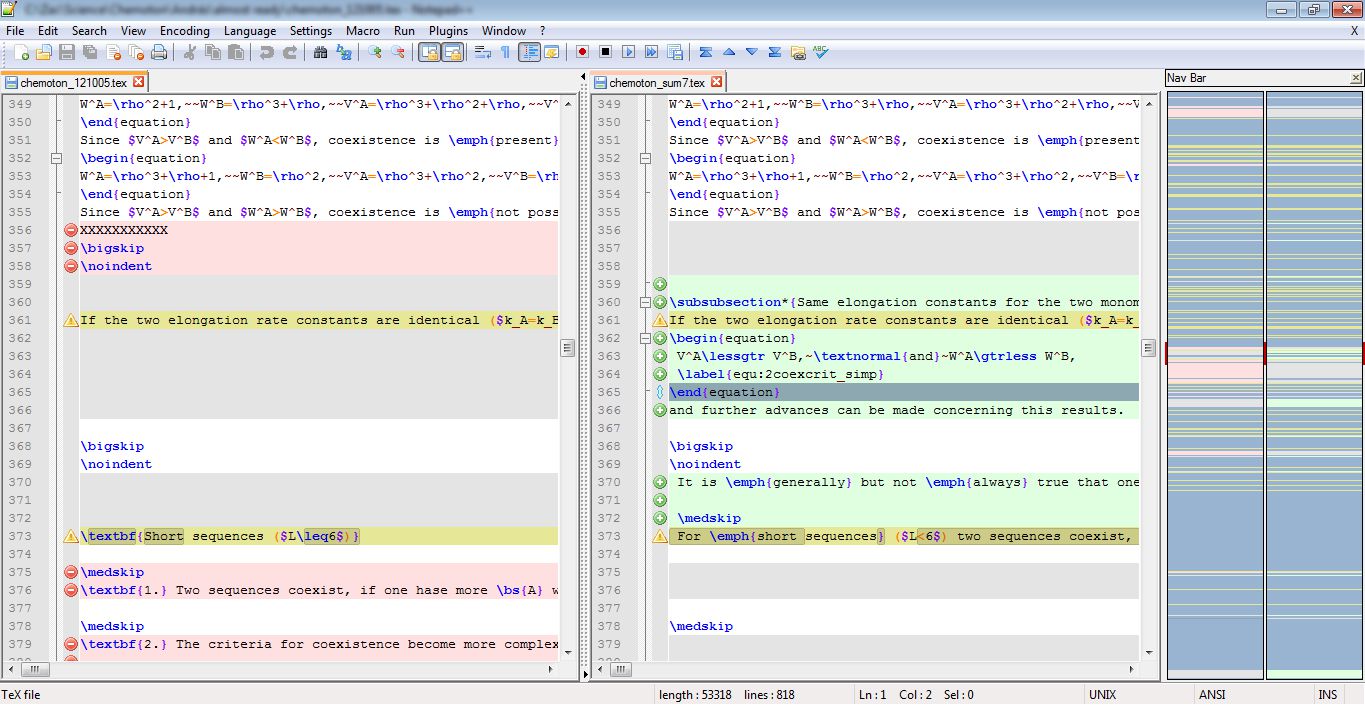Toggle synchronize vertical scrolling
The height and width of the screenshot is (705, 1365).
click(x=429, y=52)
